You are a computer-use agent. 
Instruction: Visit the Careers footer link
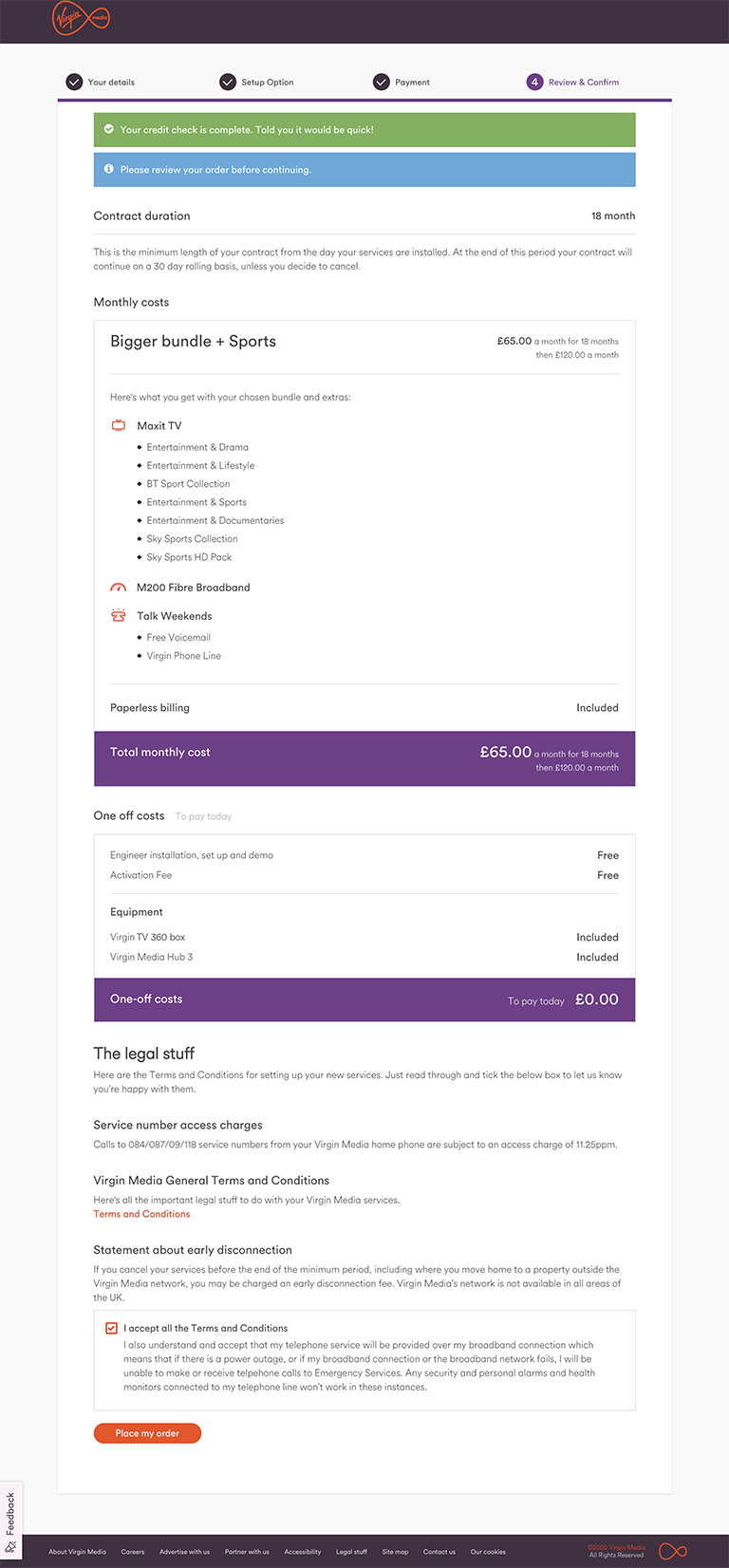pos(133,1552)
